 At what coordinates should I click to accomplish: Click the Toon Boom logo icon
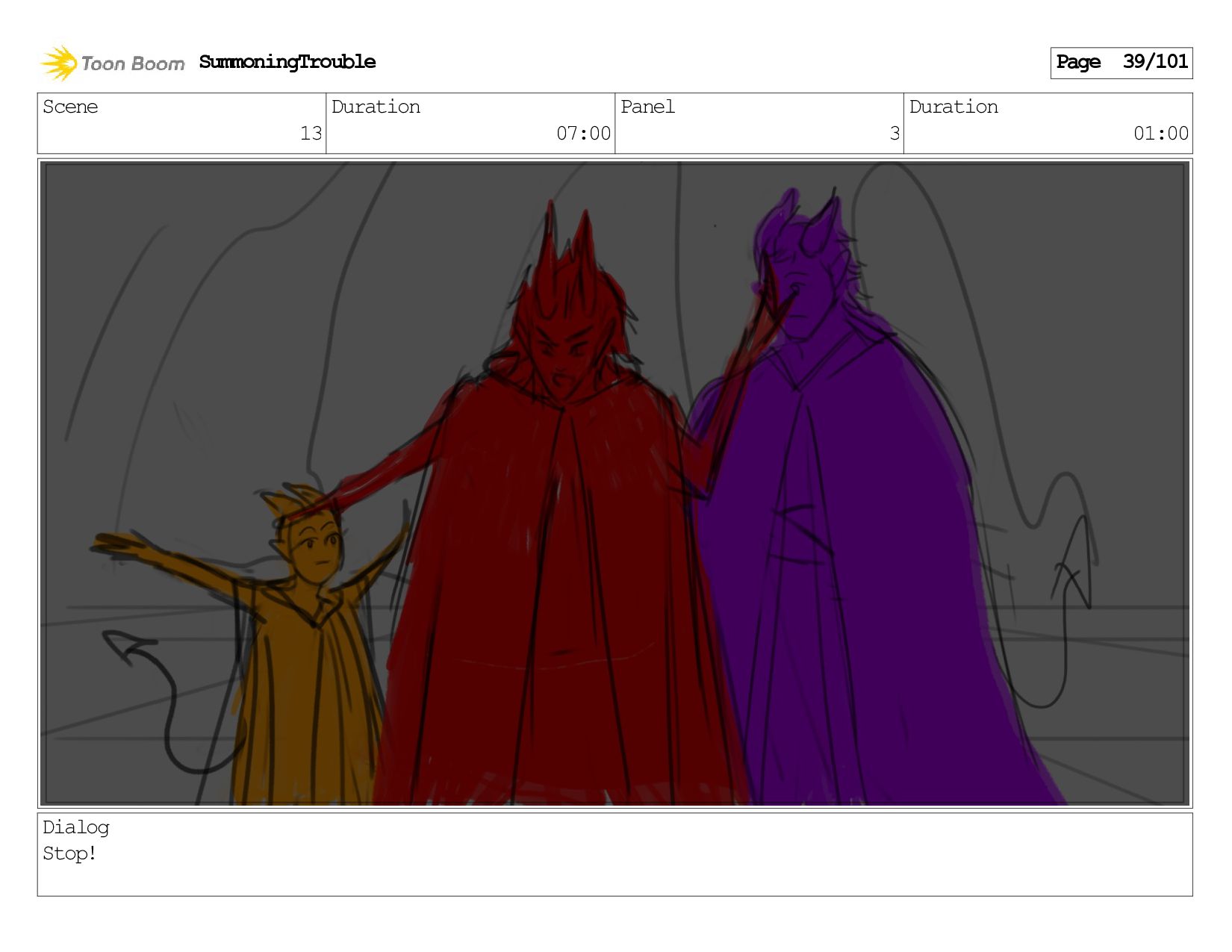click(x=58, y=63)
